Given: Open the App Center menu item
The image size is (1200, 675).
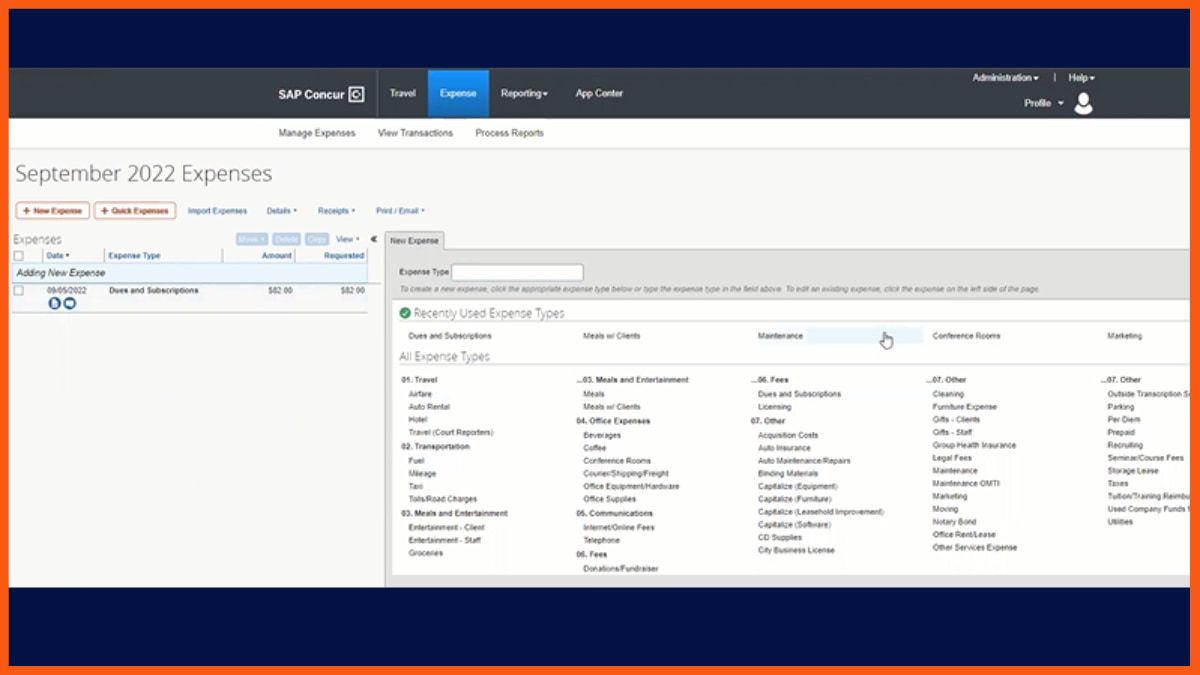Looking at the screenshot, I should point(599,93).
